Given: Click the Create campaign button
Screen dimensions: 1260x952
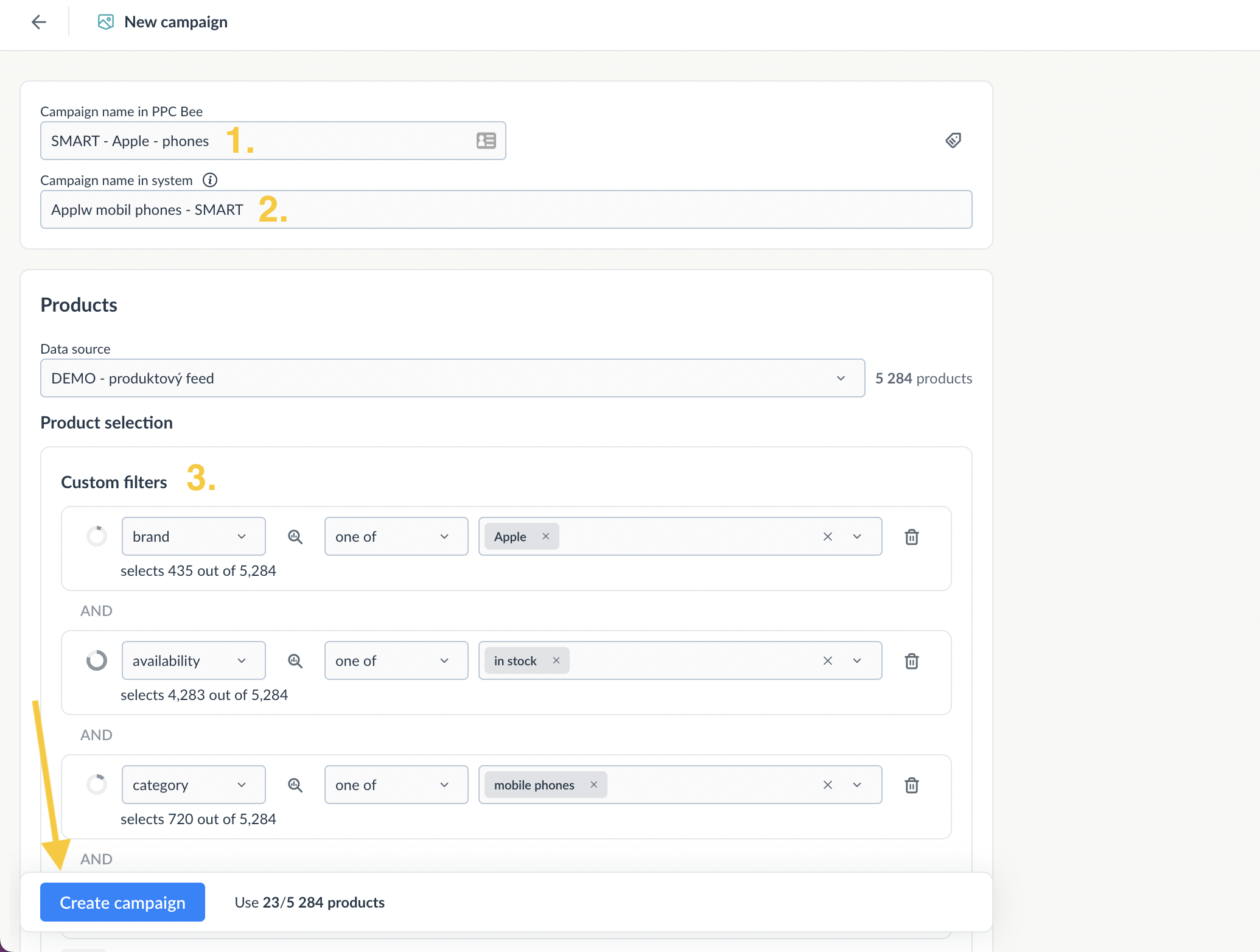Looking at the screenshot, I should (122, 902).
